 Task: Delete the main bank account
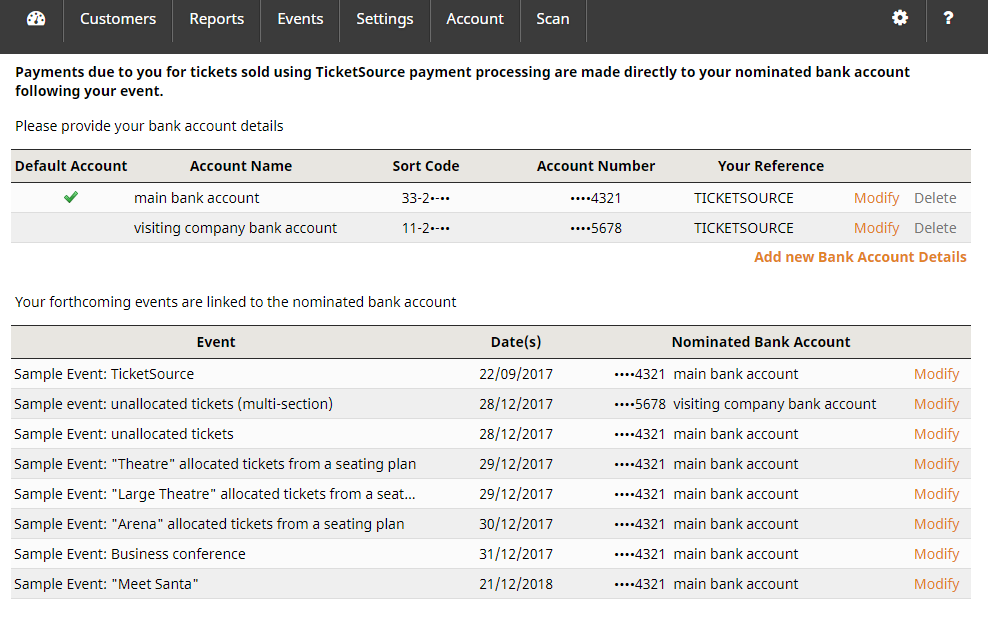[935, 198]
